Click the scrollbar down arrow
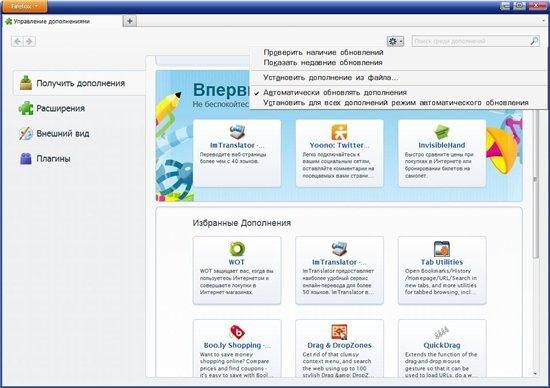The width and height of the screenshot is (550, 388). [x=535, y=374]
